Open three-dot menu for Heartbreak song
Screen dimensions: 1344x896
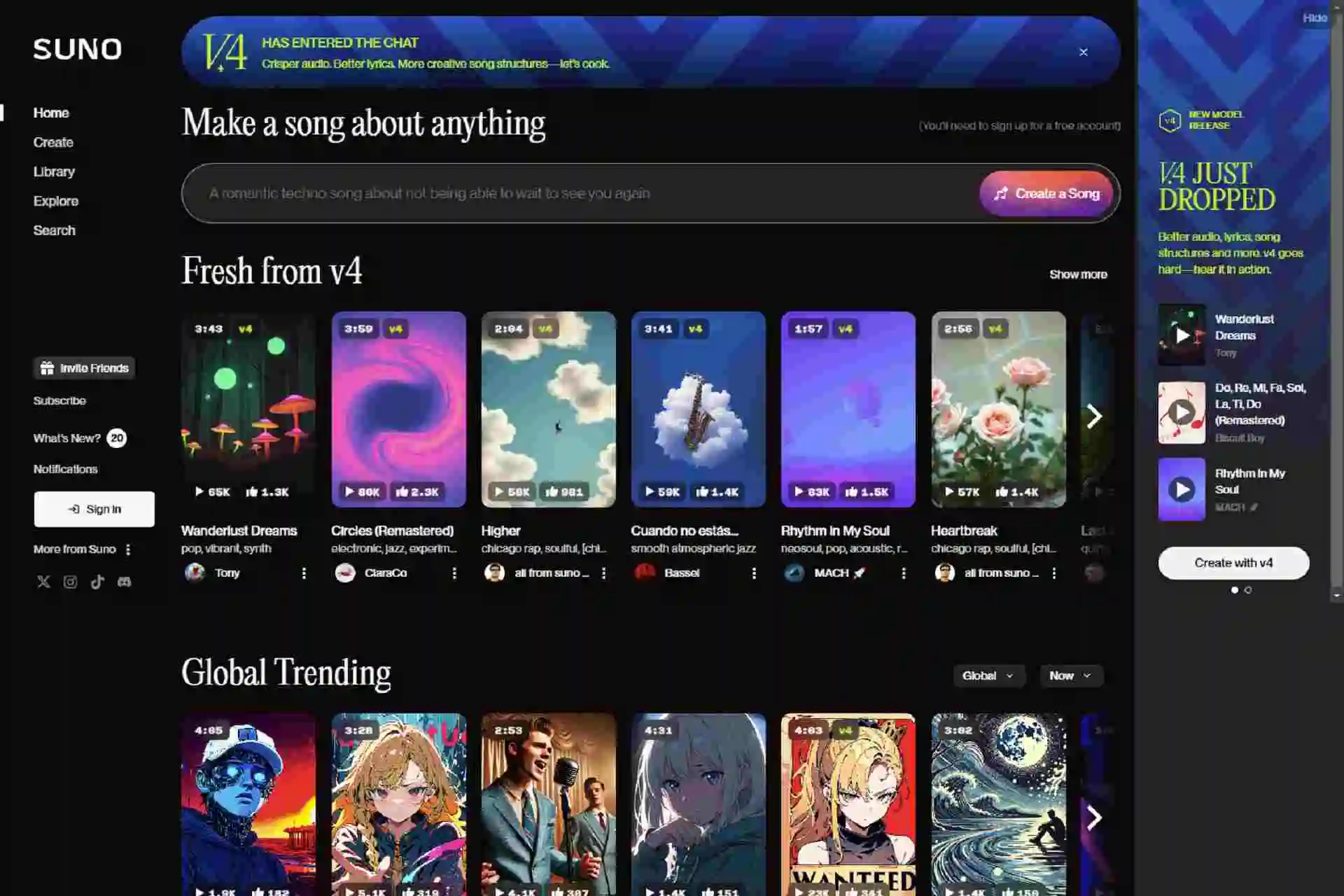1053,573
